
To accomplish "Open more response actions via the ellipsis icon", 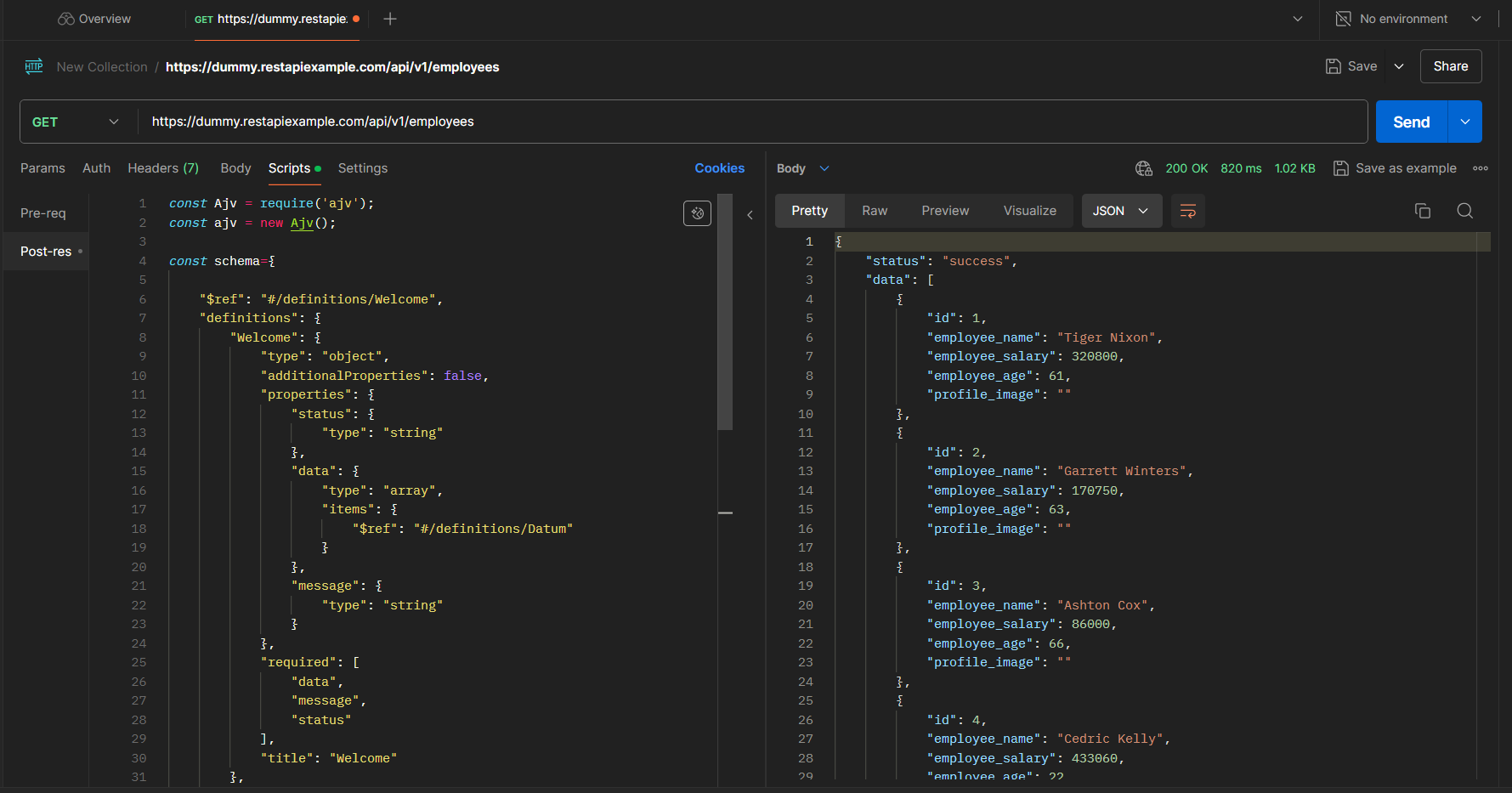I will [1481, 168].
